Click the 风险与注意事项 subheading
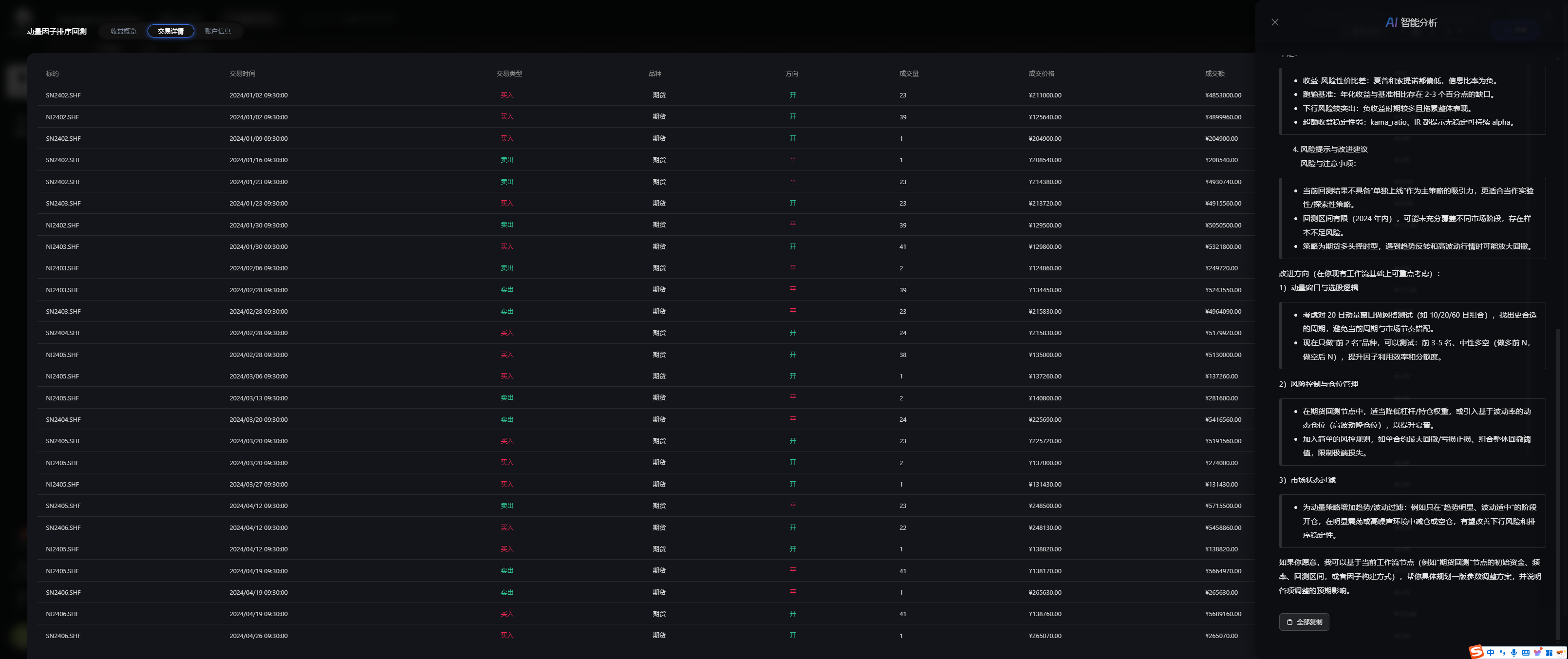 click(x=1328, y=163)
